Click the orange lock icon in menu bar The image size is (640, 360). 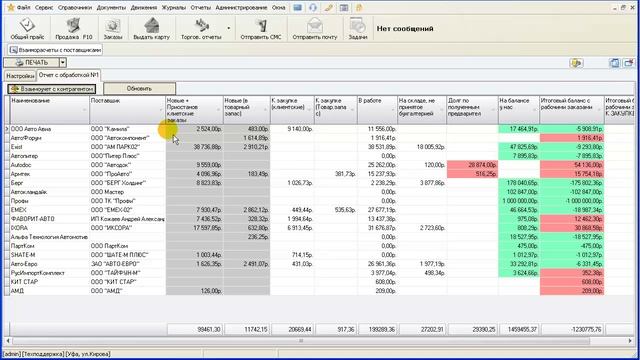point(359,7)
